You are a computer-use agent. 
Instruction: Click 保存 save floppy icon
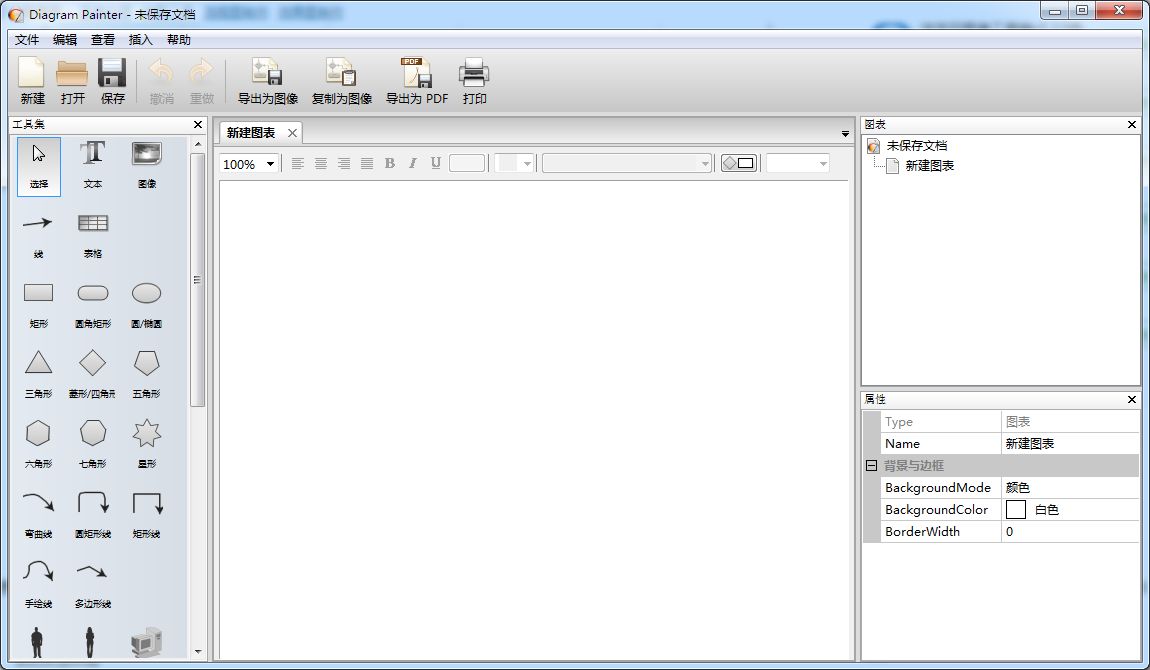point(112,81)
